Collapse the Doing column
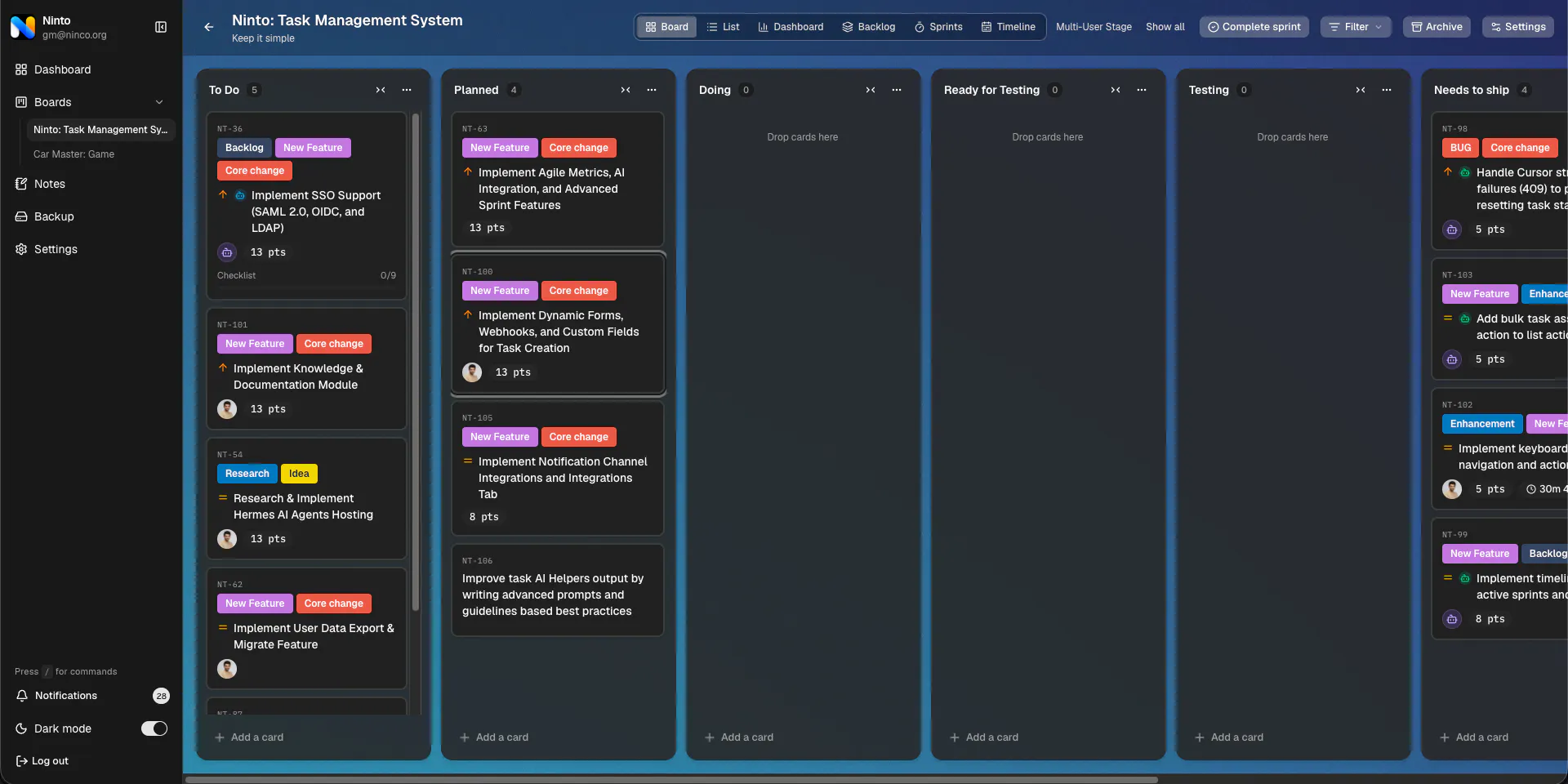The height and width of the screenshot is (784, 1568). (871, 90)
